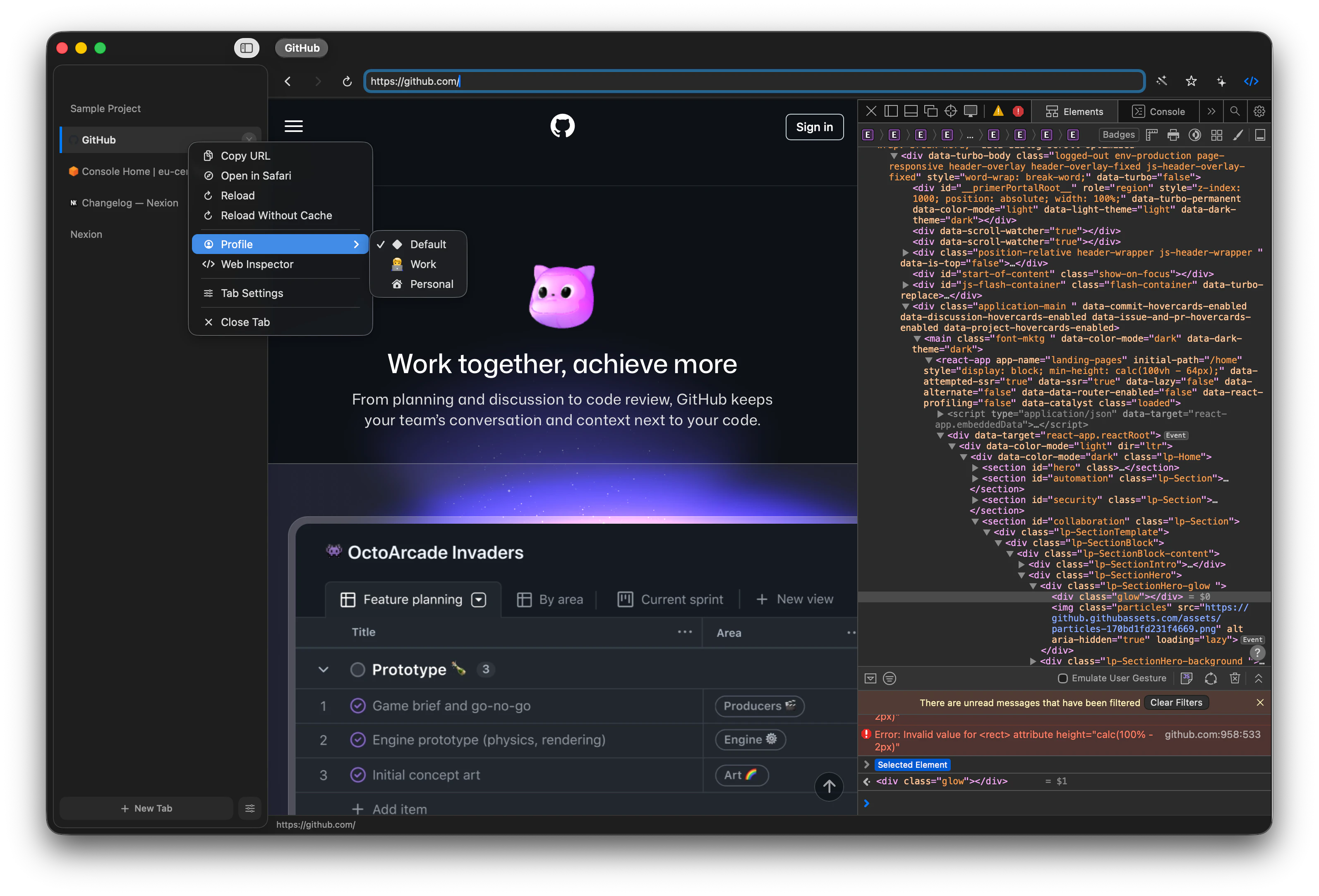Viewport: 1319px width, 896px height.
Task: Dismiss the filtered messages banner
Action: [1259, 702]
